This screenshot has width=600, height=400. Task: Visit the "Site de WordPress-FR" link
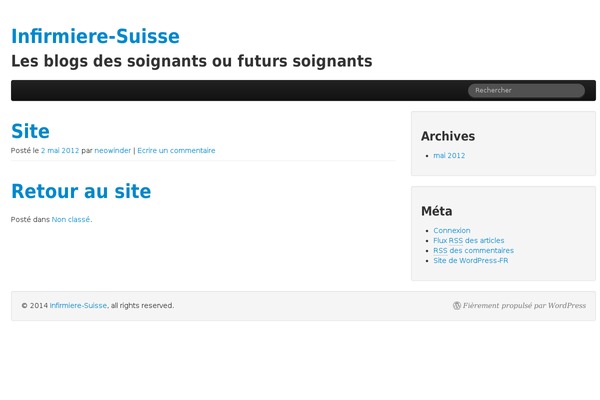tap(471, 261)
